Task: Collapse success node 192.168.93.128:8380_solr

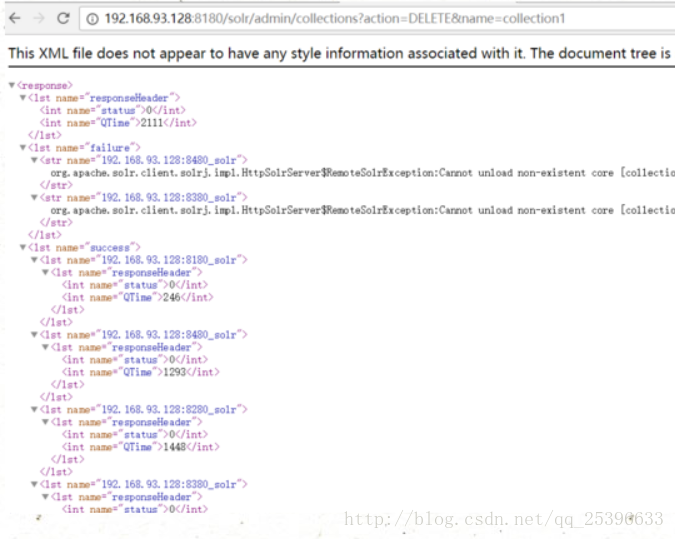Action: pos(34,484)
